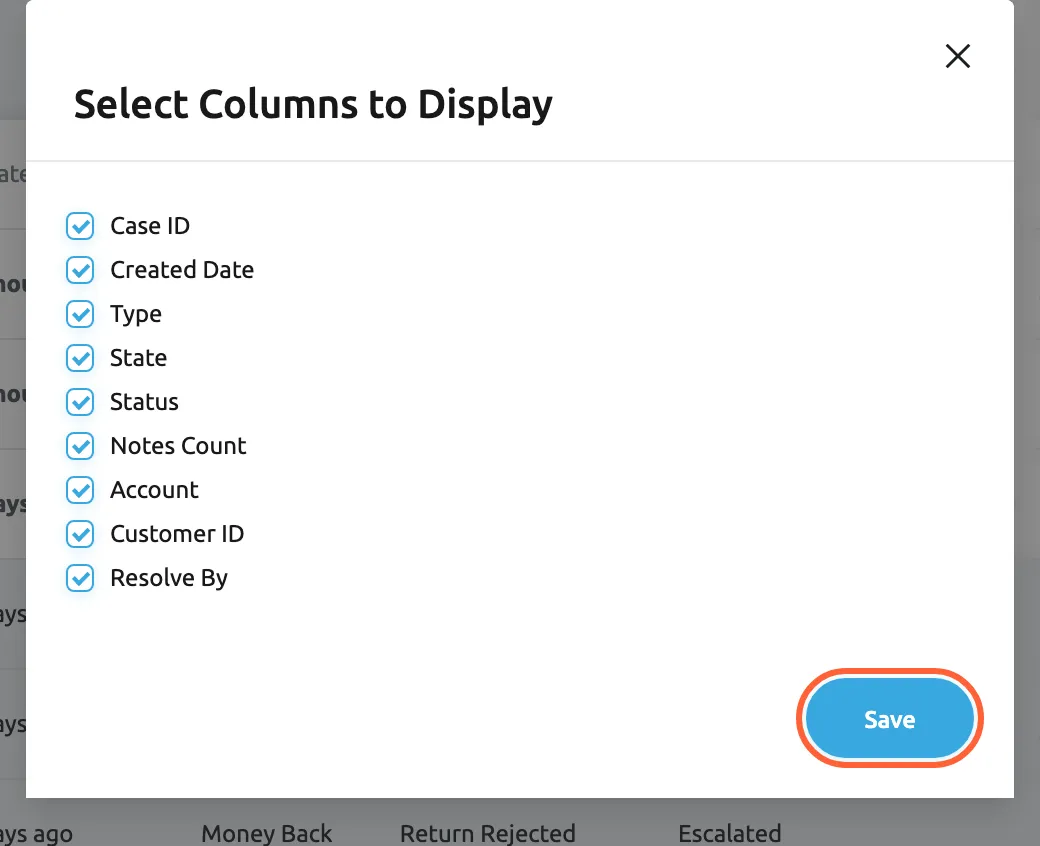Click the State label text

[x=138, y=358]
